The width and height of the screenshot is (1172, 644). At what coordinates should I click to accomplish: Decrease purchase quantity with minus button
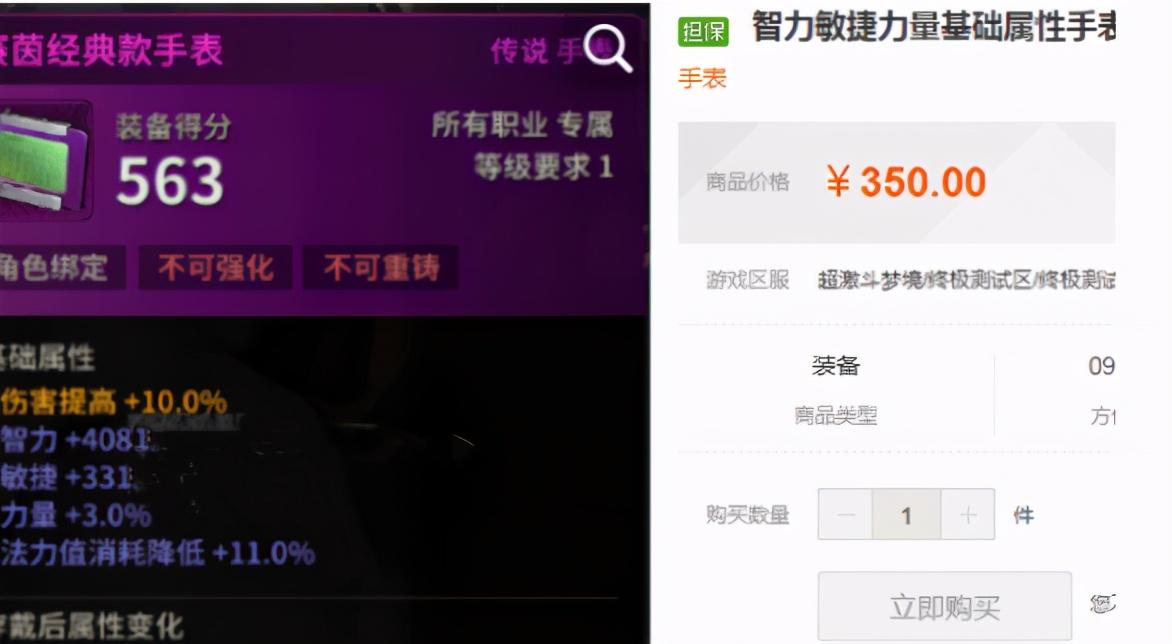[845, 515]
